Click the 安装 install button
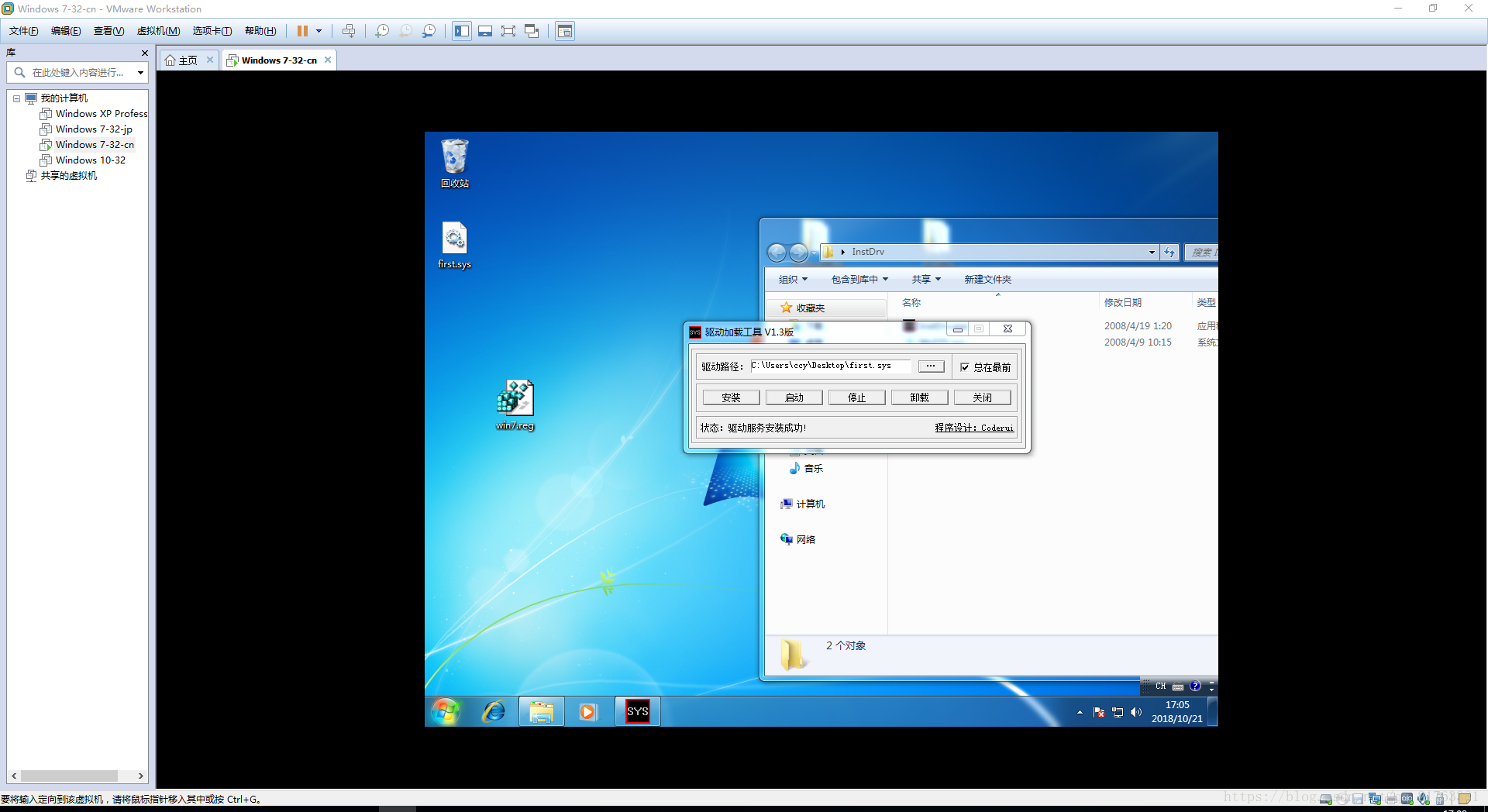This screenshot has height=812, width=1488. click(x=731, y=397)
